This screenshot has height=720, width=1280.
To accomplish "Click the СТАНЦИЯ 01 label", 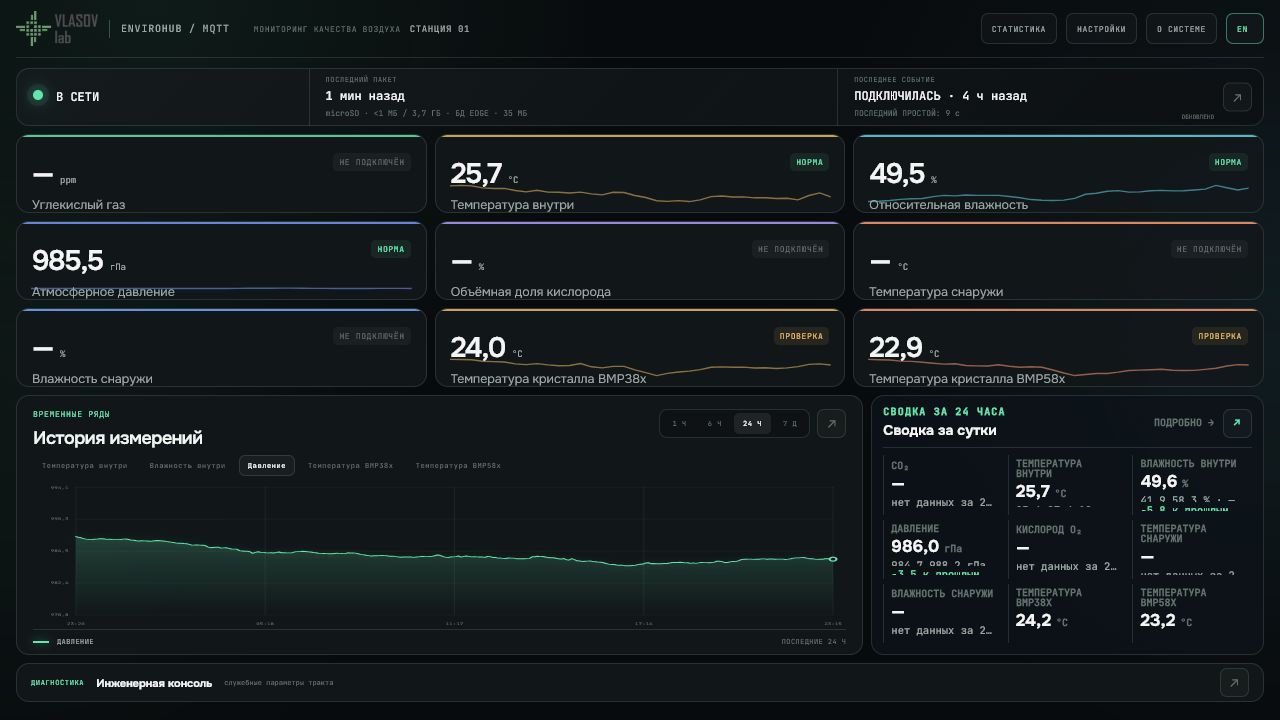I will [439, 29].
